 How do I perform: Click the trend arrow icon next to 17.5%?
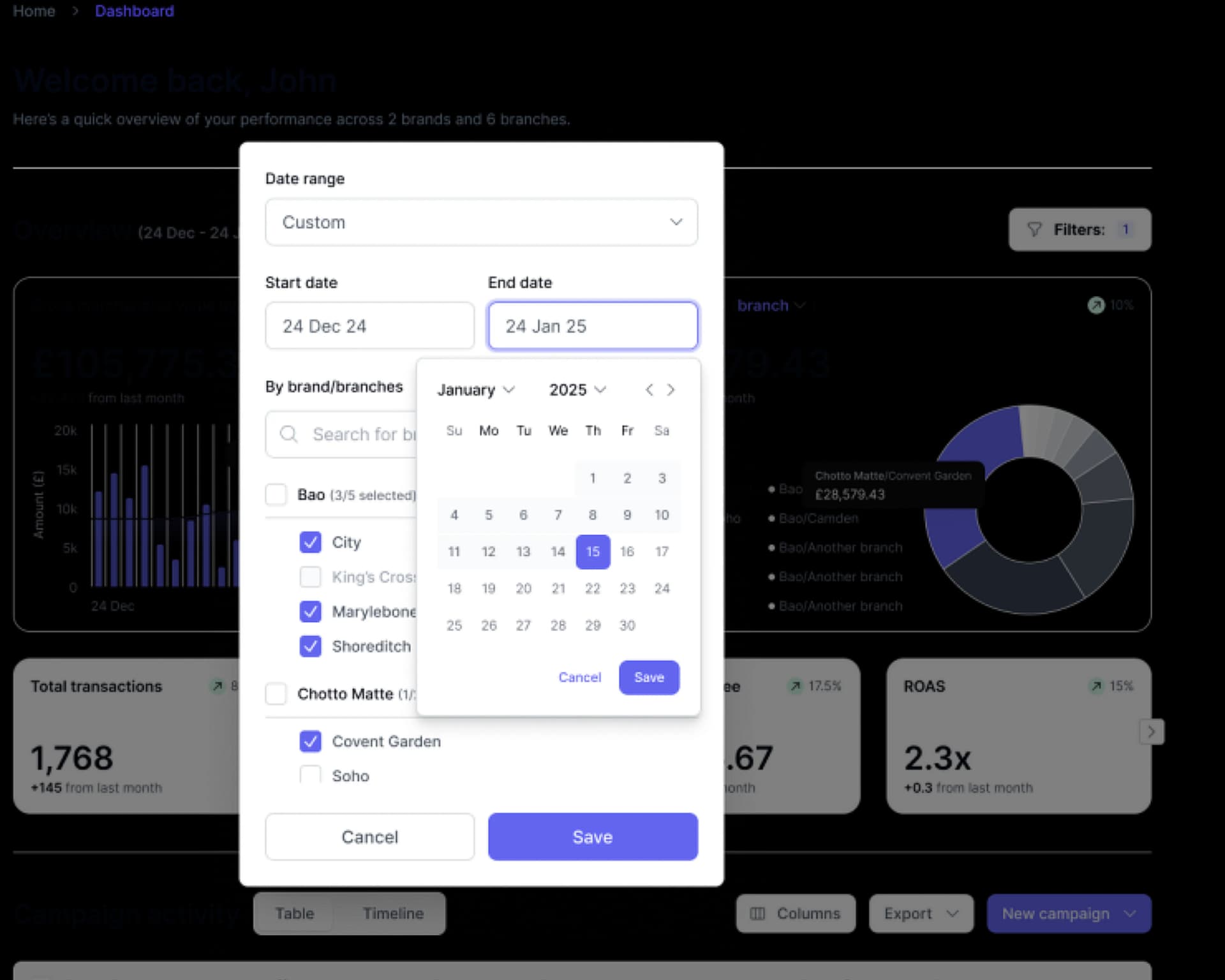click(795, 687)
